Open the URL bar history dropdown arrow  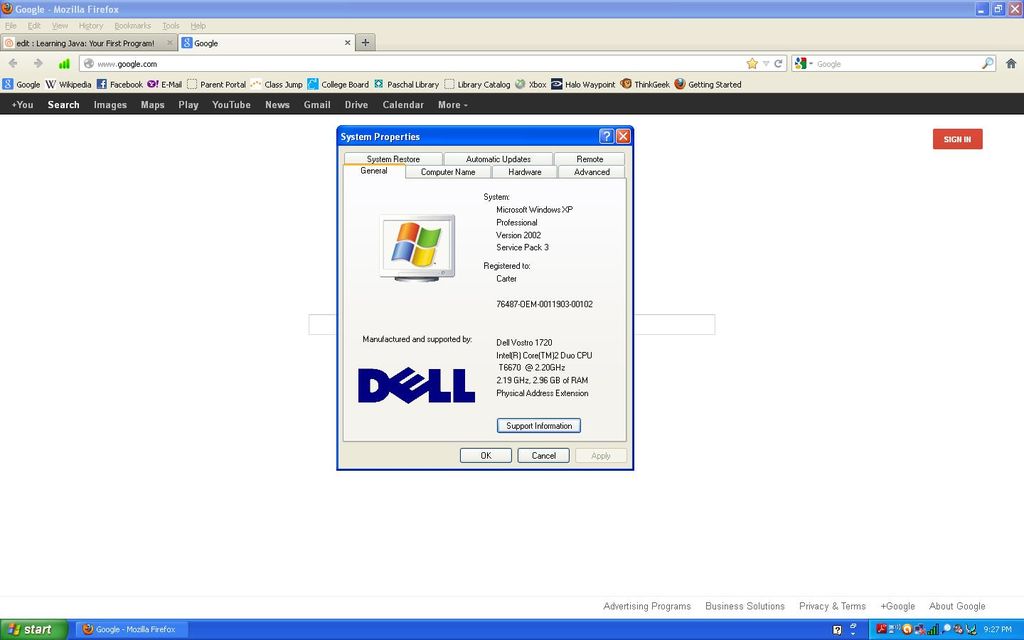pos(766,63)
